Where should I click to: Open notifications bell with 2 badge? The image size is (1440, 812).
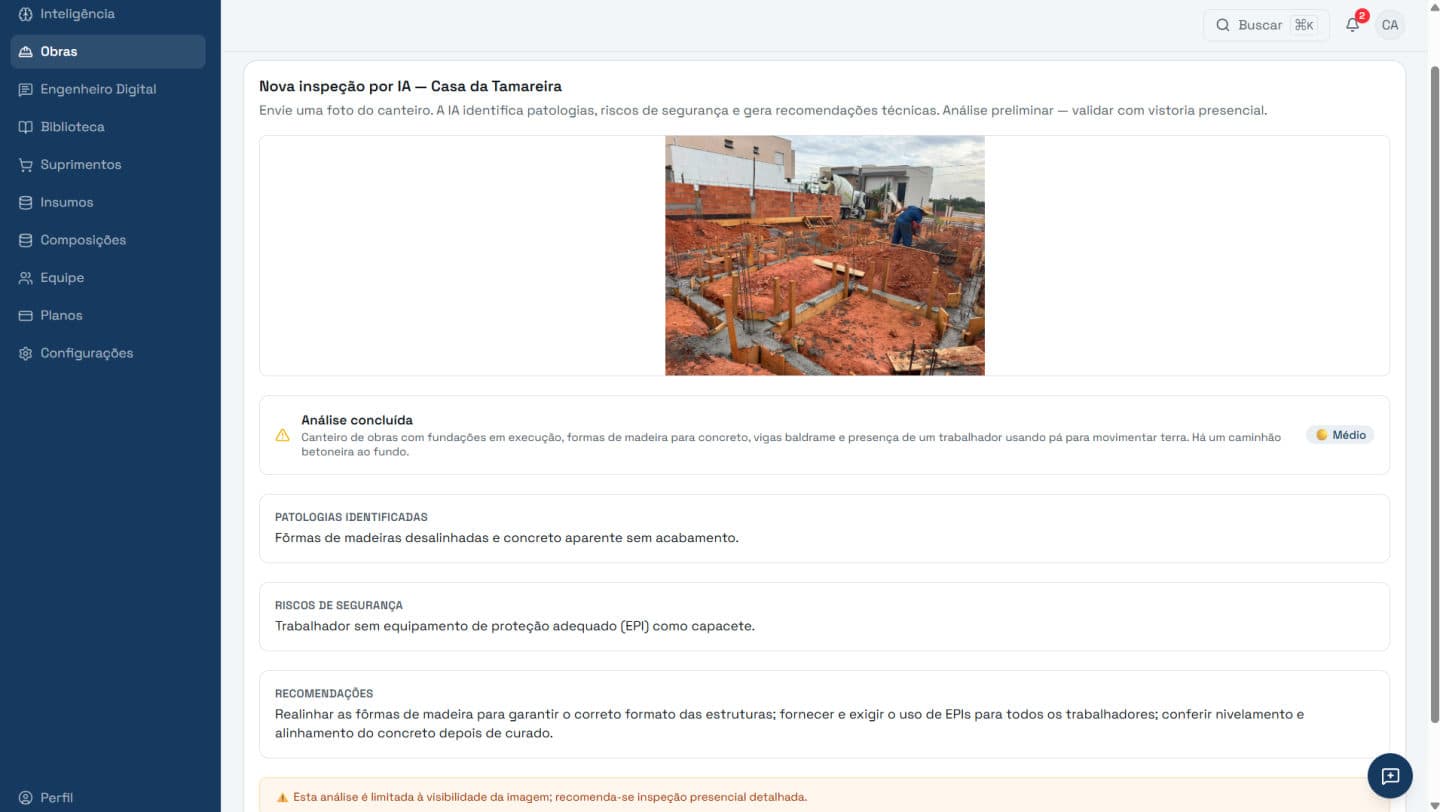point(1353,24)
